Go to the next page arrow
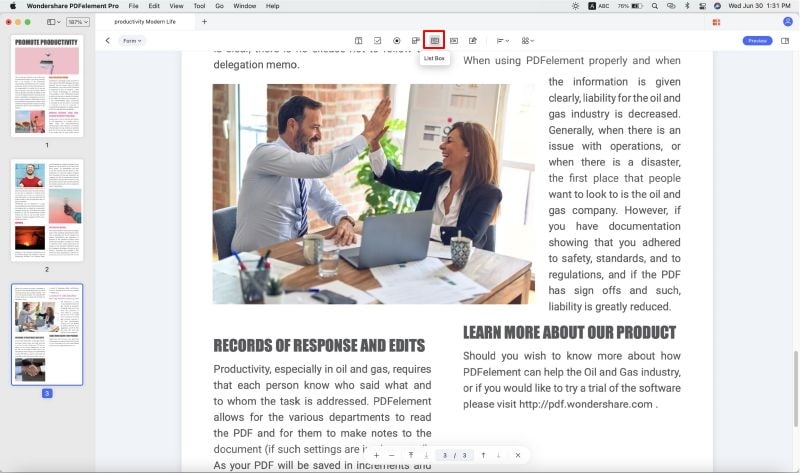 pos(498,455)
